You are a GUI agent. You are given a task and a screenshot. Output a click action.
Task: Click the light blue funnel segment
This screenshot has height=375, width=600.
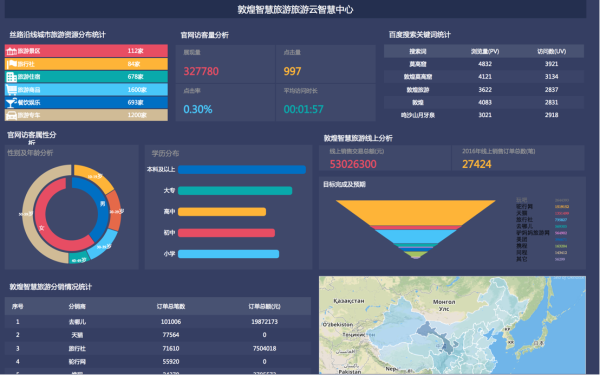(416, 236)
